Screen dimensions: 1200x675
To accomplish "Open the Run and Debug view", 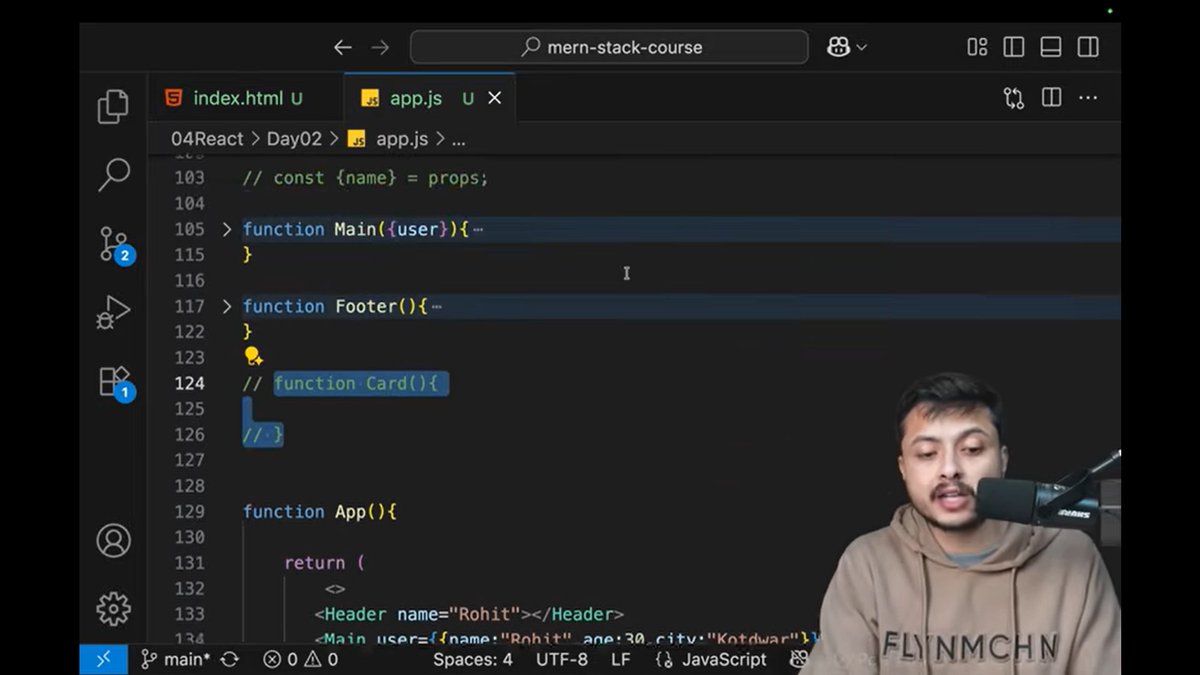I will click(x=112, y=312).
